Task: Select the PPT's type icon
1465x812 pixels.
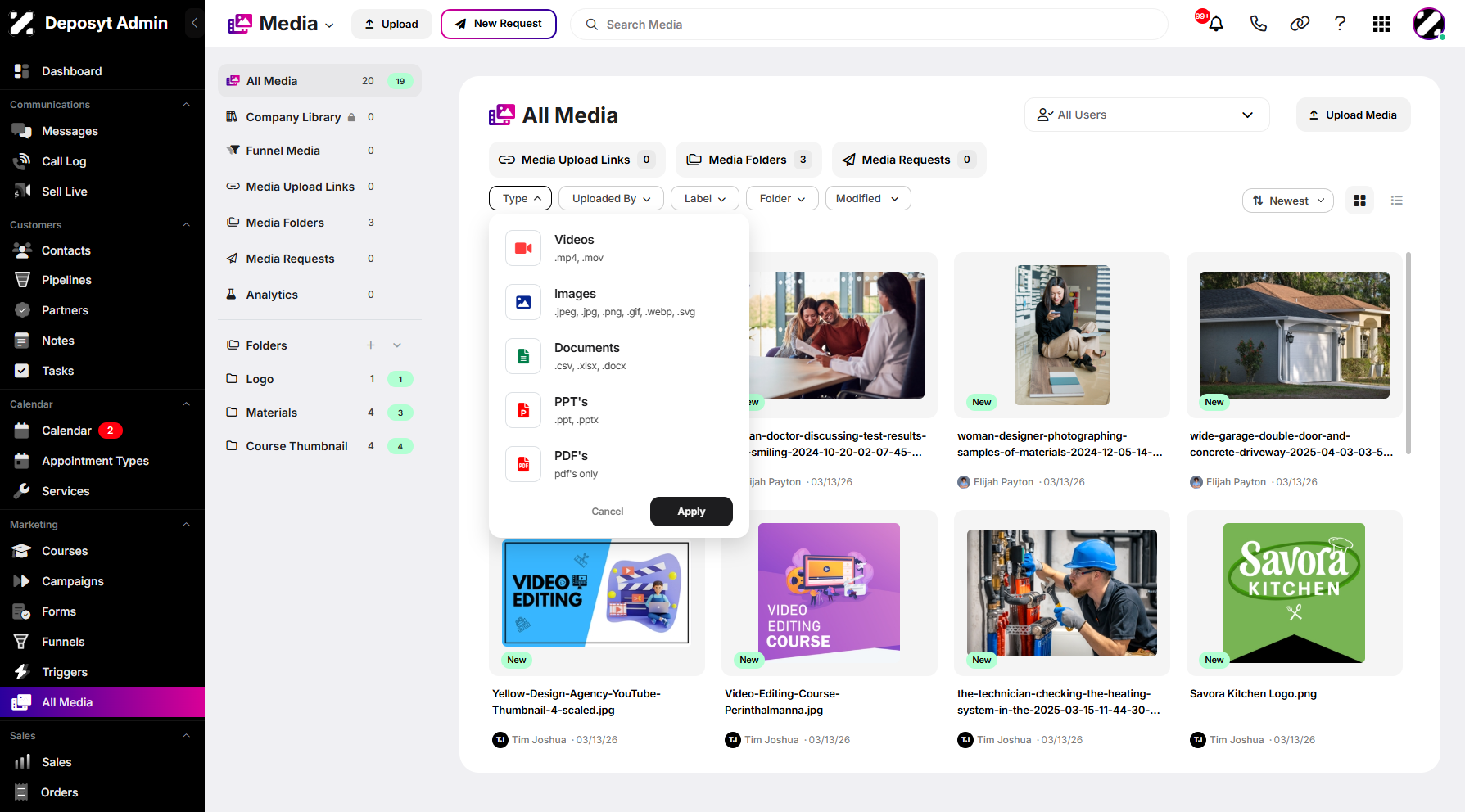Action: click(523, 410)
